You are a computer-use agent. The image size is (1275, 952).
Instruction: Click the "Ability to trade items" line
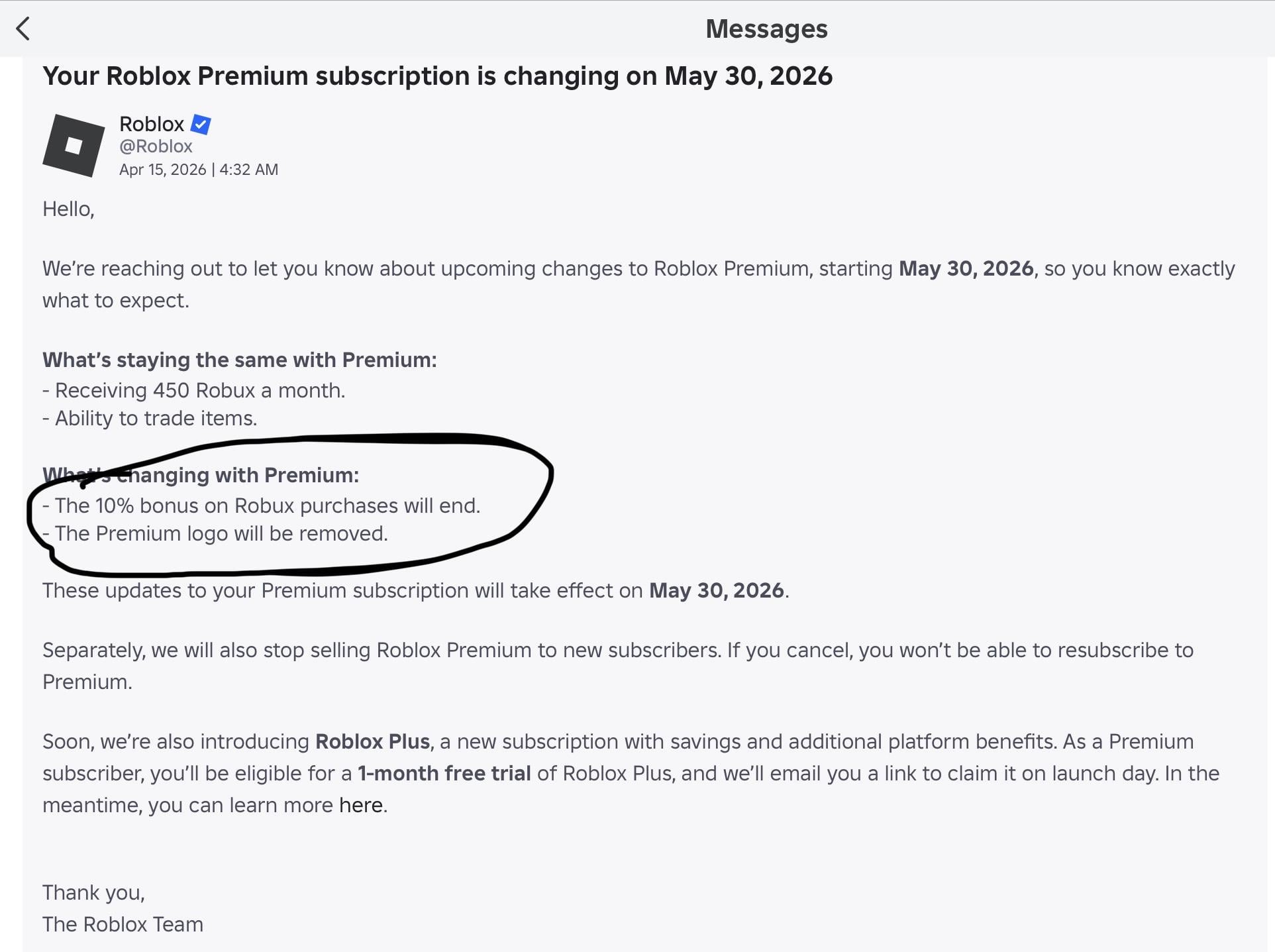150,418
